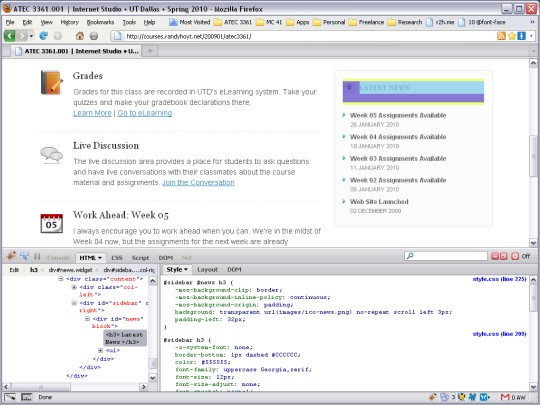Open the Most Visited bookmarks folder
Screen dimensions: 540x405
pyautogui.click(x=189, y=22)
